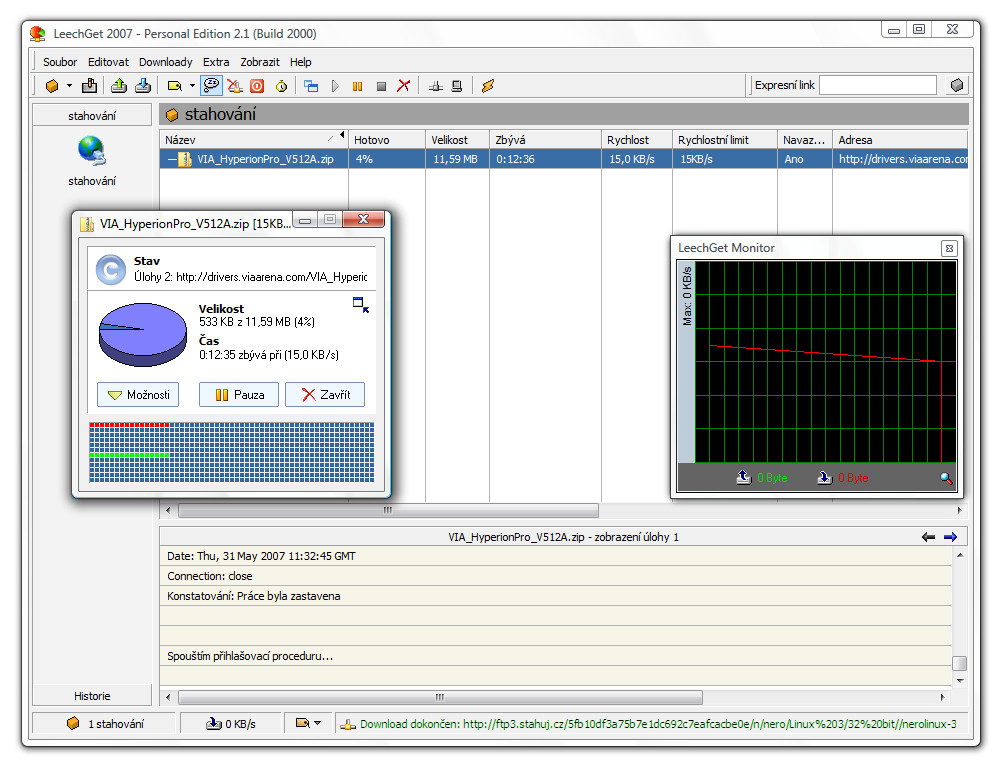Go to next task with blue right arrow

[x=950, y=537]
